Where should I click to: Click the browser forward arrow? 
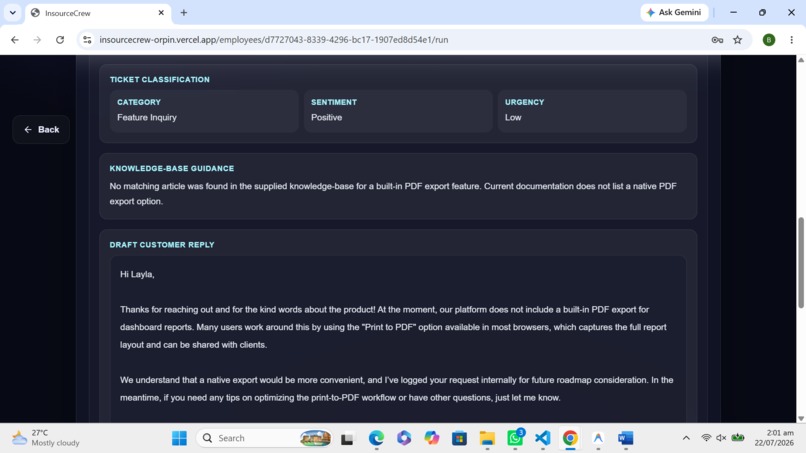tap(37, 40)
